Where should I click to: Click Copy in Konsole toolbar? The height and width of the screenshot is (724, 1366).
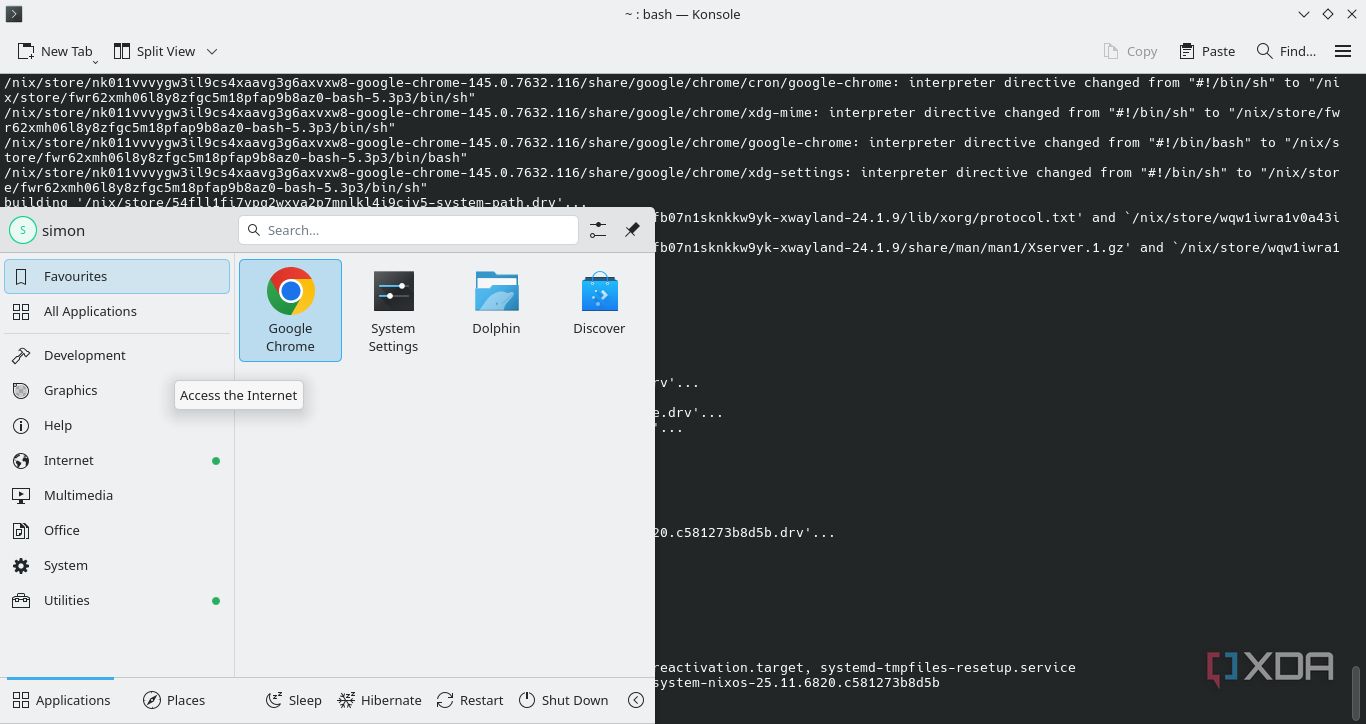click(1130, 51)
